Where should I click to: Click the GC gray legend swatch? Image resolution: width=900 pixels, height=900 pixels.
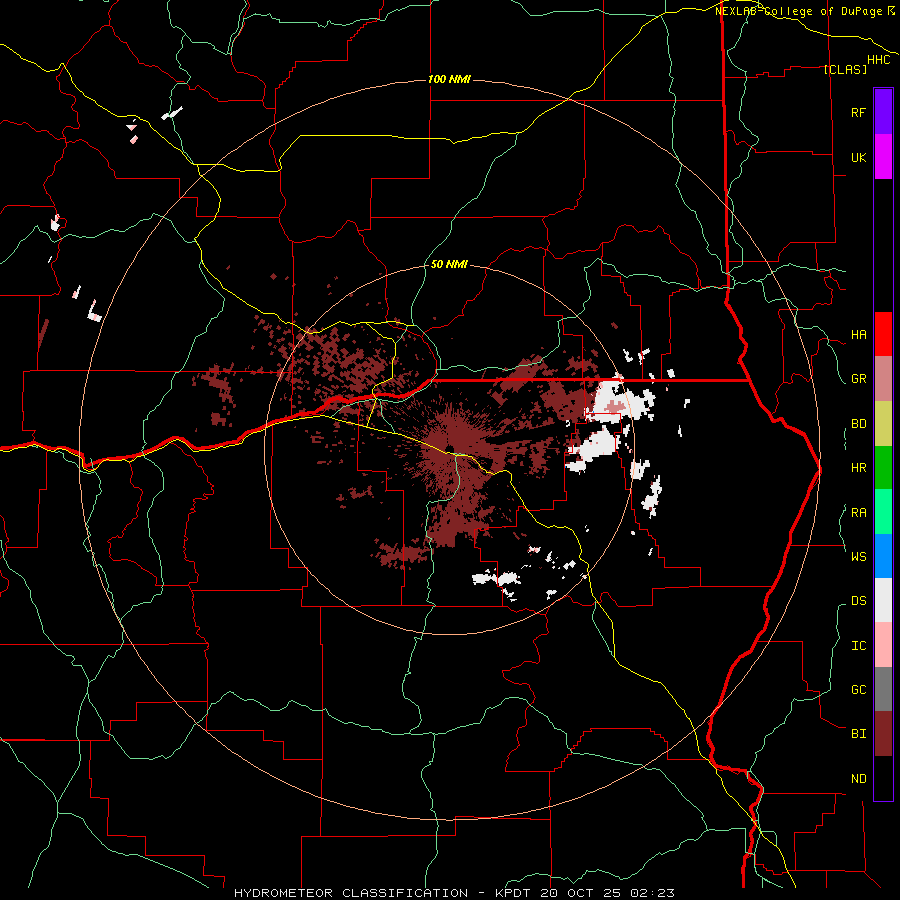coord(883,689)
